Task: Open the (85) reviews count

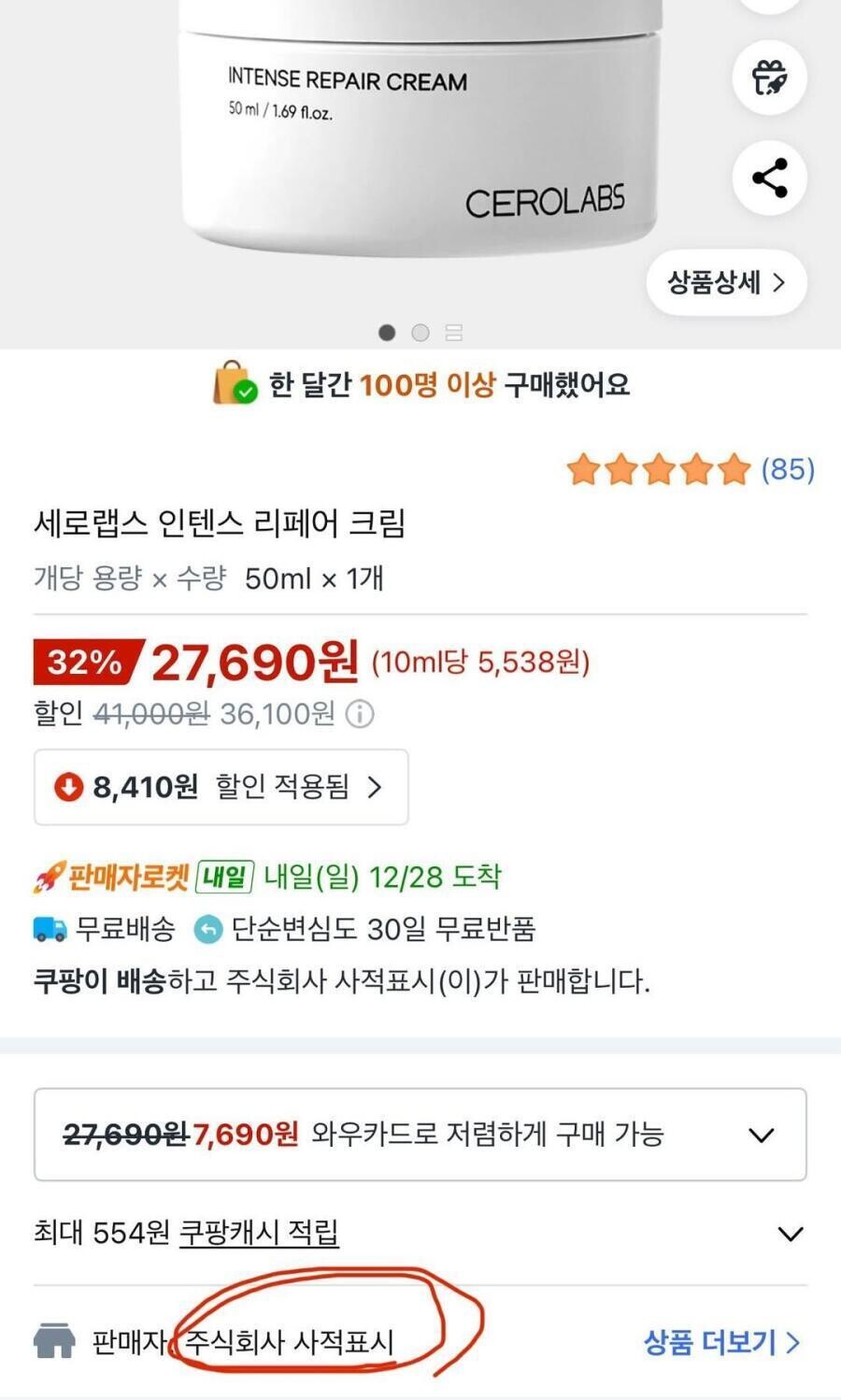Action: pos(788,469)
